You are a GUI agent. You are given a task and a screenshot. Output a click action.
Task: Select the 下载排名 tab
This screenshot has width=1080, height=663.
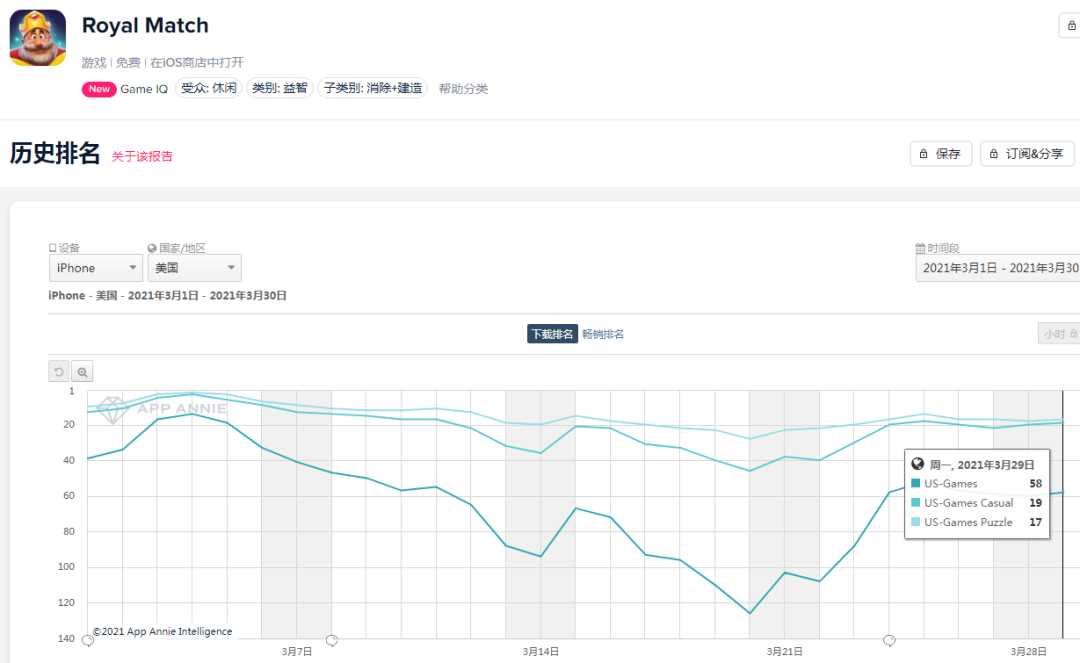(552, 334)
